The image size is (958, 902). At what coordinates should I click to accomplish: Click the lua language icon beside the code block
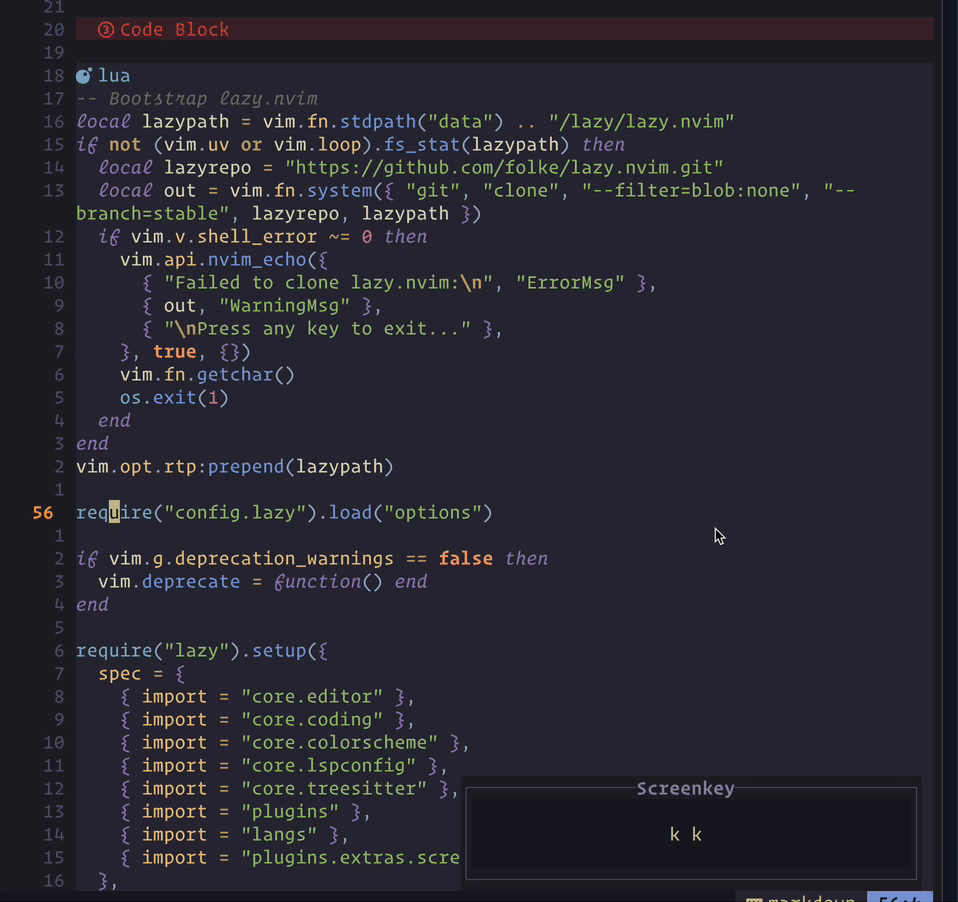click(x=84, y=75)
